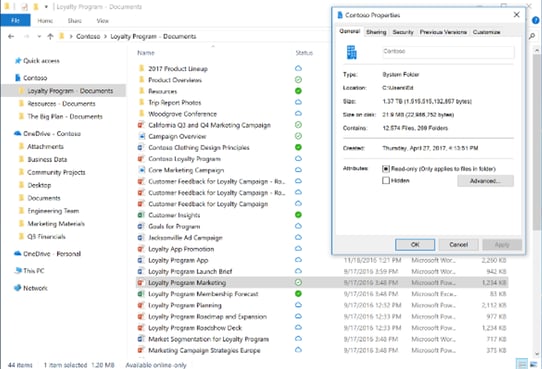The image size is (542, 369).
Task: Open the Share ribbon tab
Action: coord(74,21)
